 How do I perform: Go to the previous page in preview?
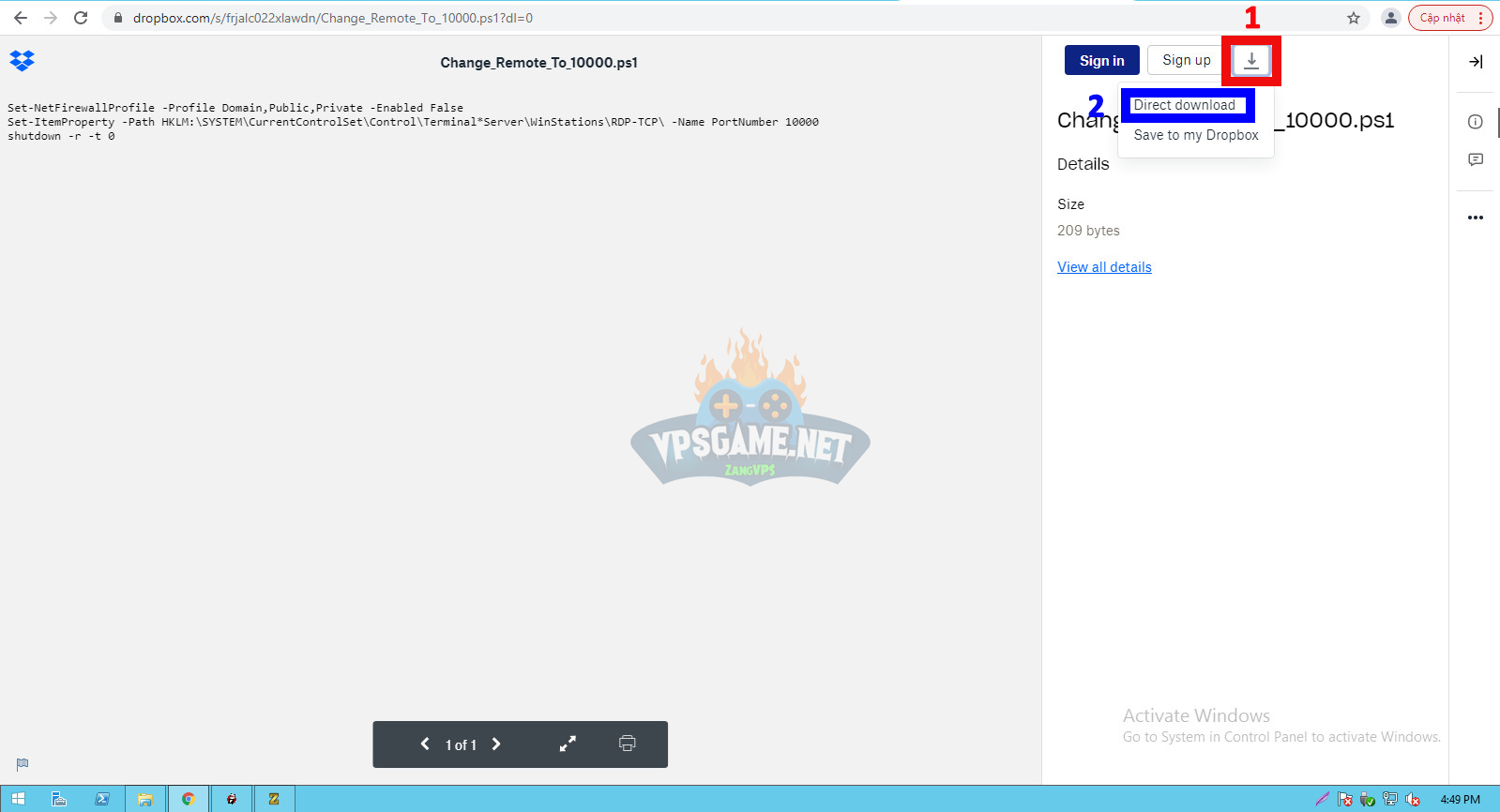[425, 744]
